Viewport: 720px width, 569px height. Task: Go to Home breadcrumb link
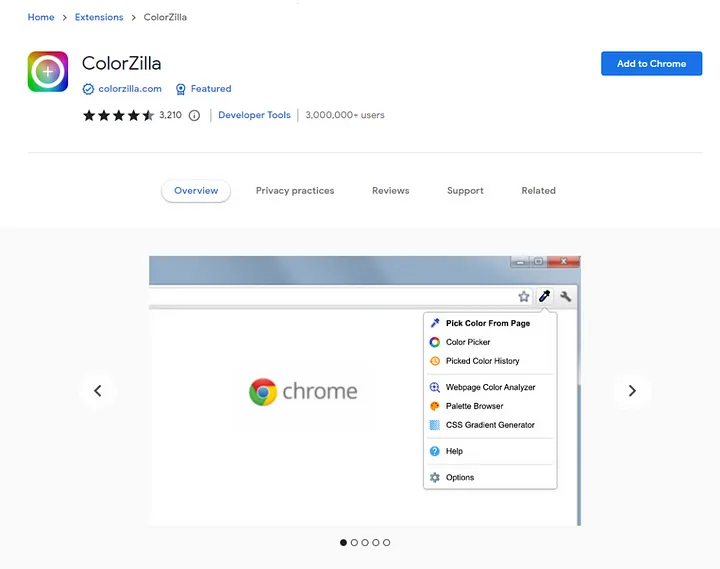(41, 17)
